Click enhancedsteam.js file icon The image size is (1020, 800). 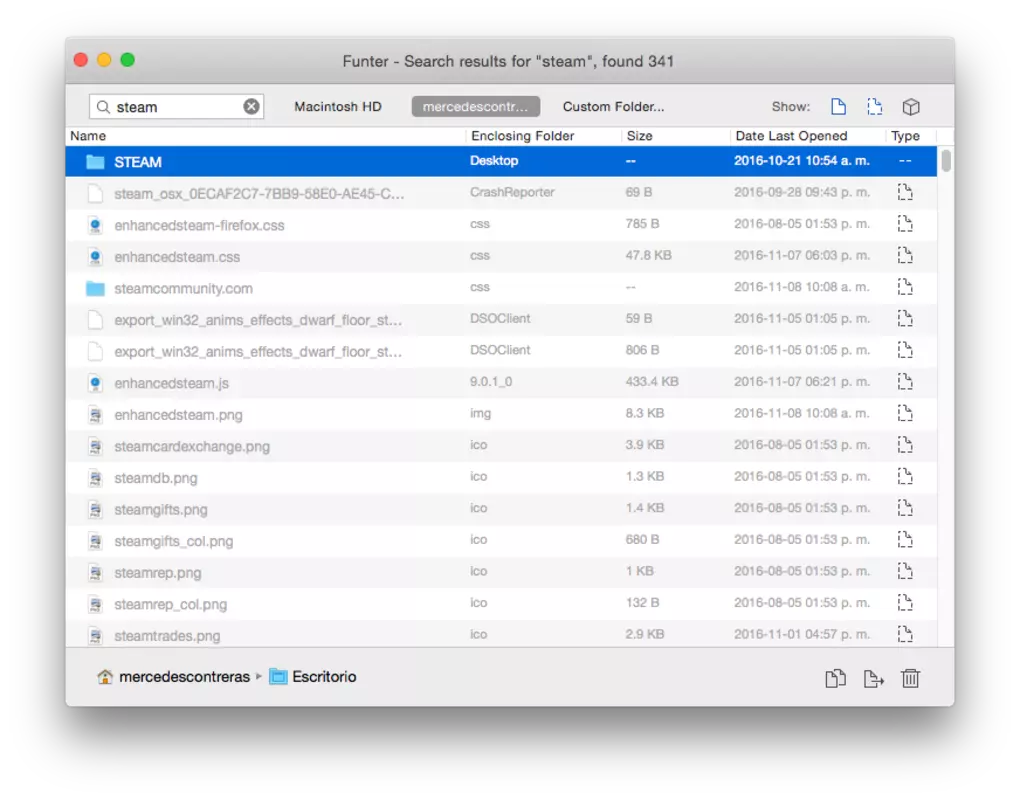(x=96, y=383)
